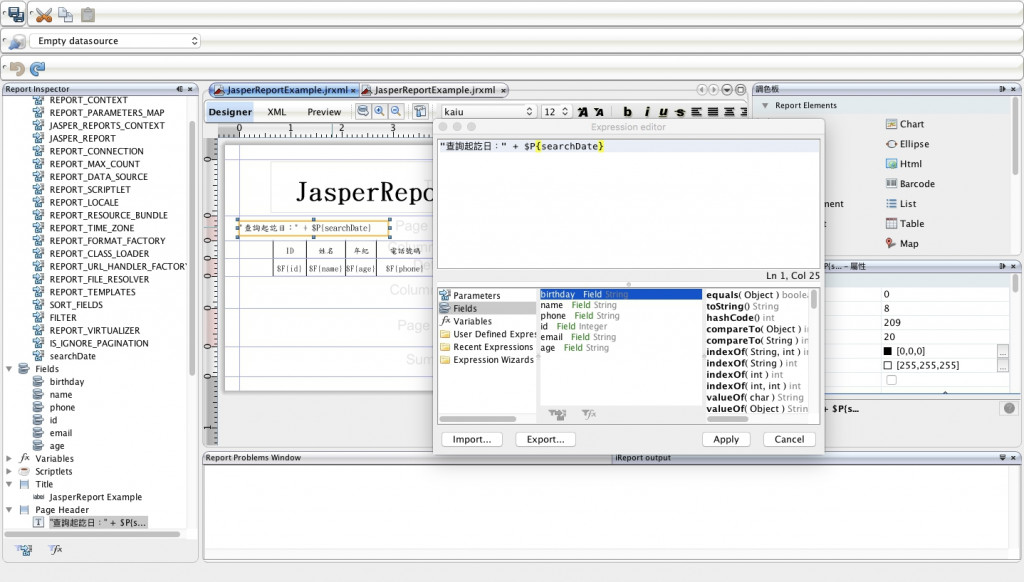Click the report datasources icon beside datasource dropdown
Viewport: 1024px width, 582px height.
pyautogui.click(x=17, y=41)
